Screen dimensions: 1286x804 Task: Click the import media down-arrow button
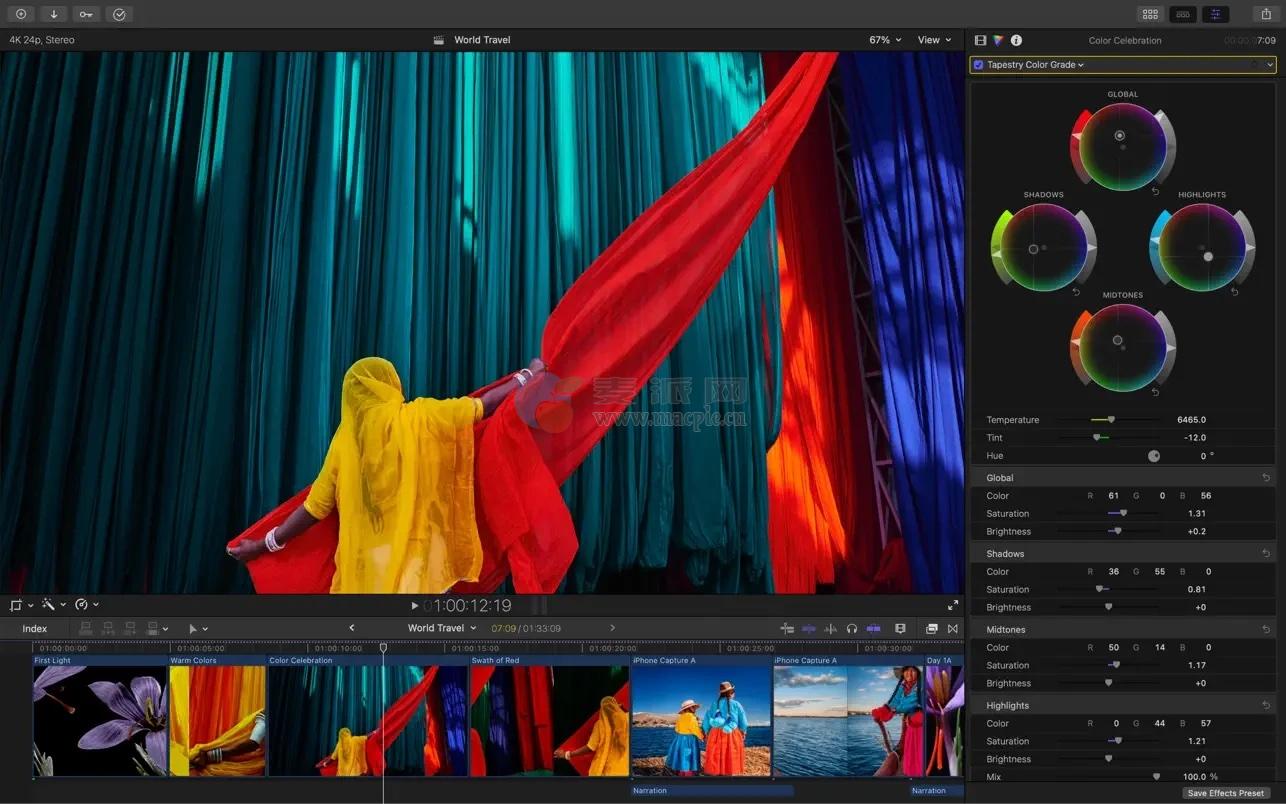click(53, 14)
